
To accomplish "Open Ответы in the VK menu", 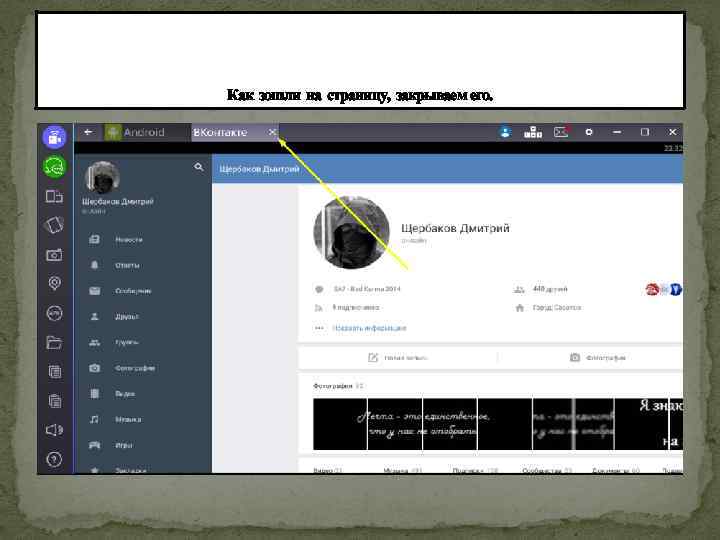I will coord(144,265).
